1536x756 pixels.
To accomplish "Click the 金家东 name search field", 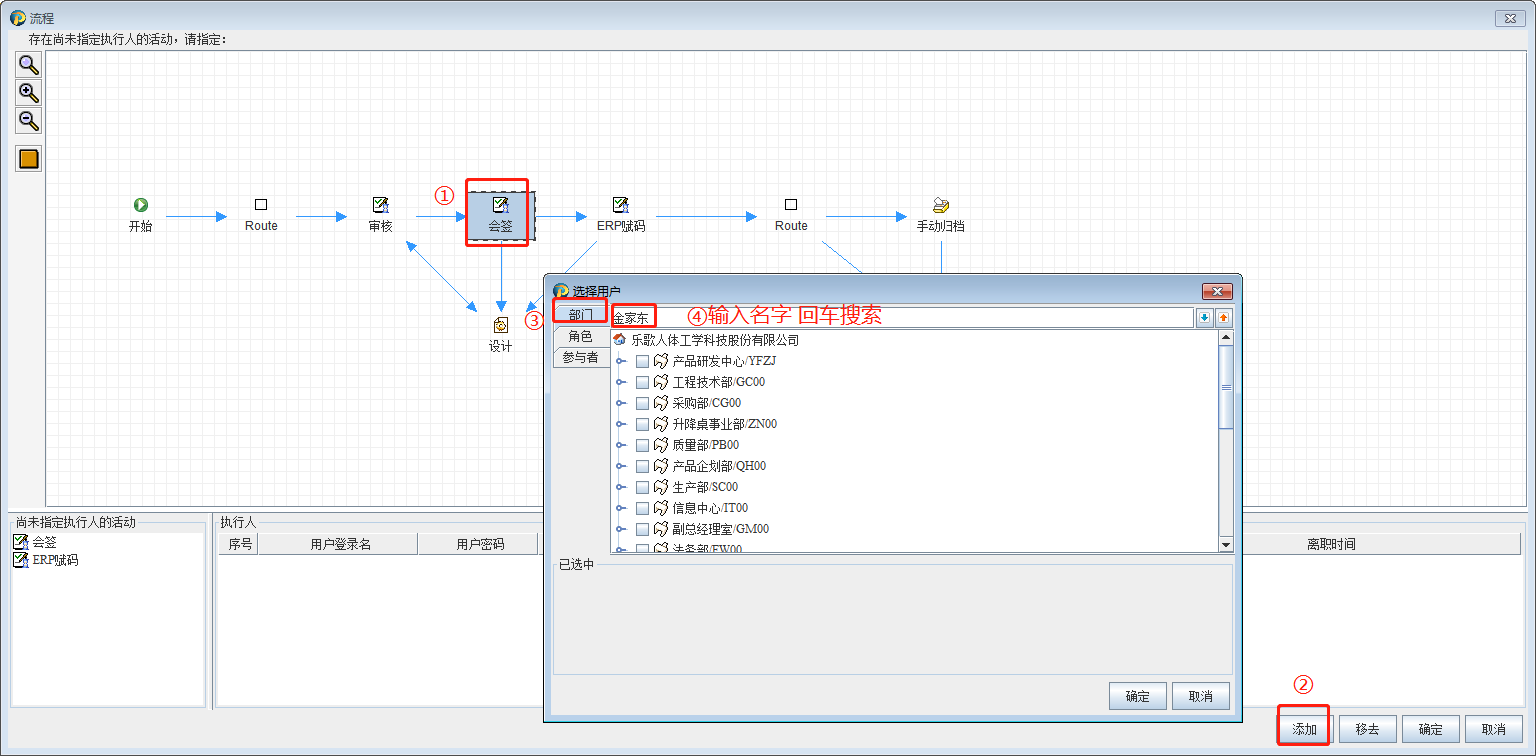I will (x=632, y=316).
